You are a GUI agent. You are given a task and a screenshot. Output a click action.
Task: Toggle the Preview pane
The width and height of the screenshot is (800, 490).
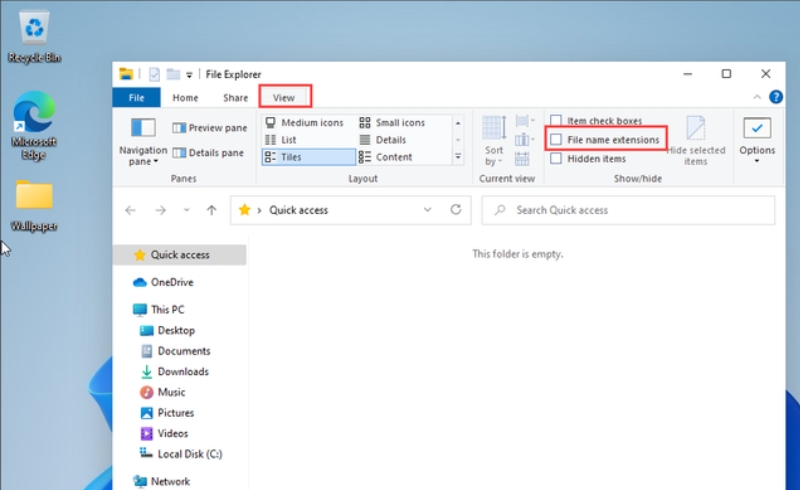[210, 128]
